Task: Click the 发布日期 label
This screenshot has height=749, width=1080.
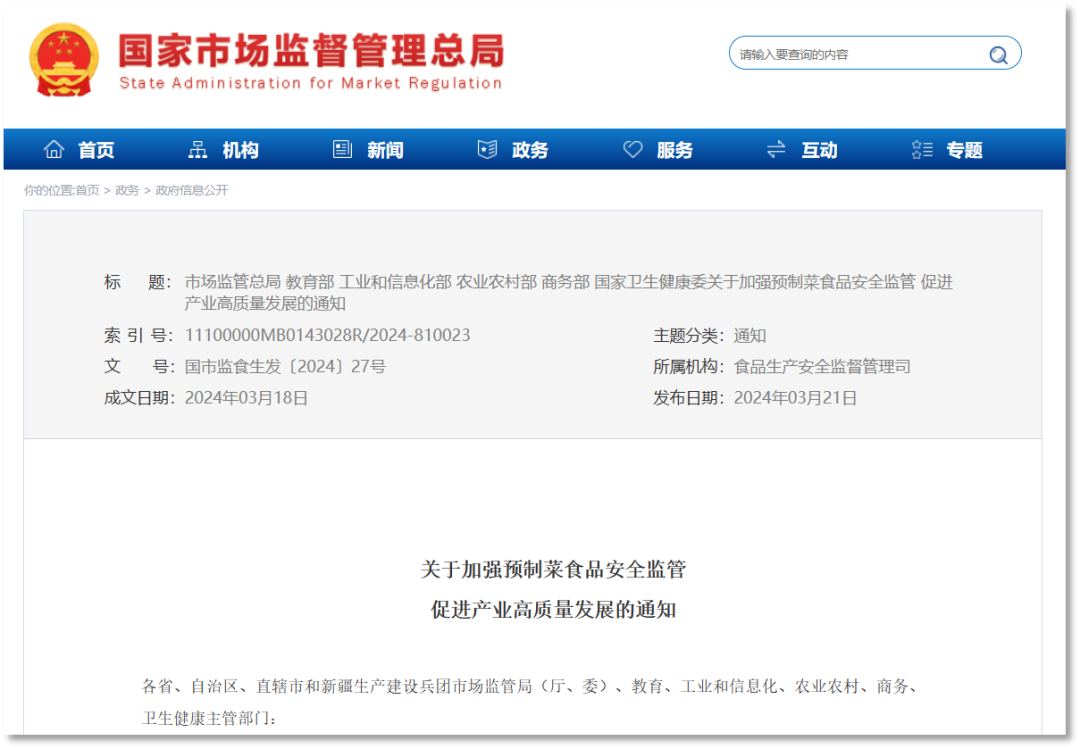Action: (688, 398)
